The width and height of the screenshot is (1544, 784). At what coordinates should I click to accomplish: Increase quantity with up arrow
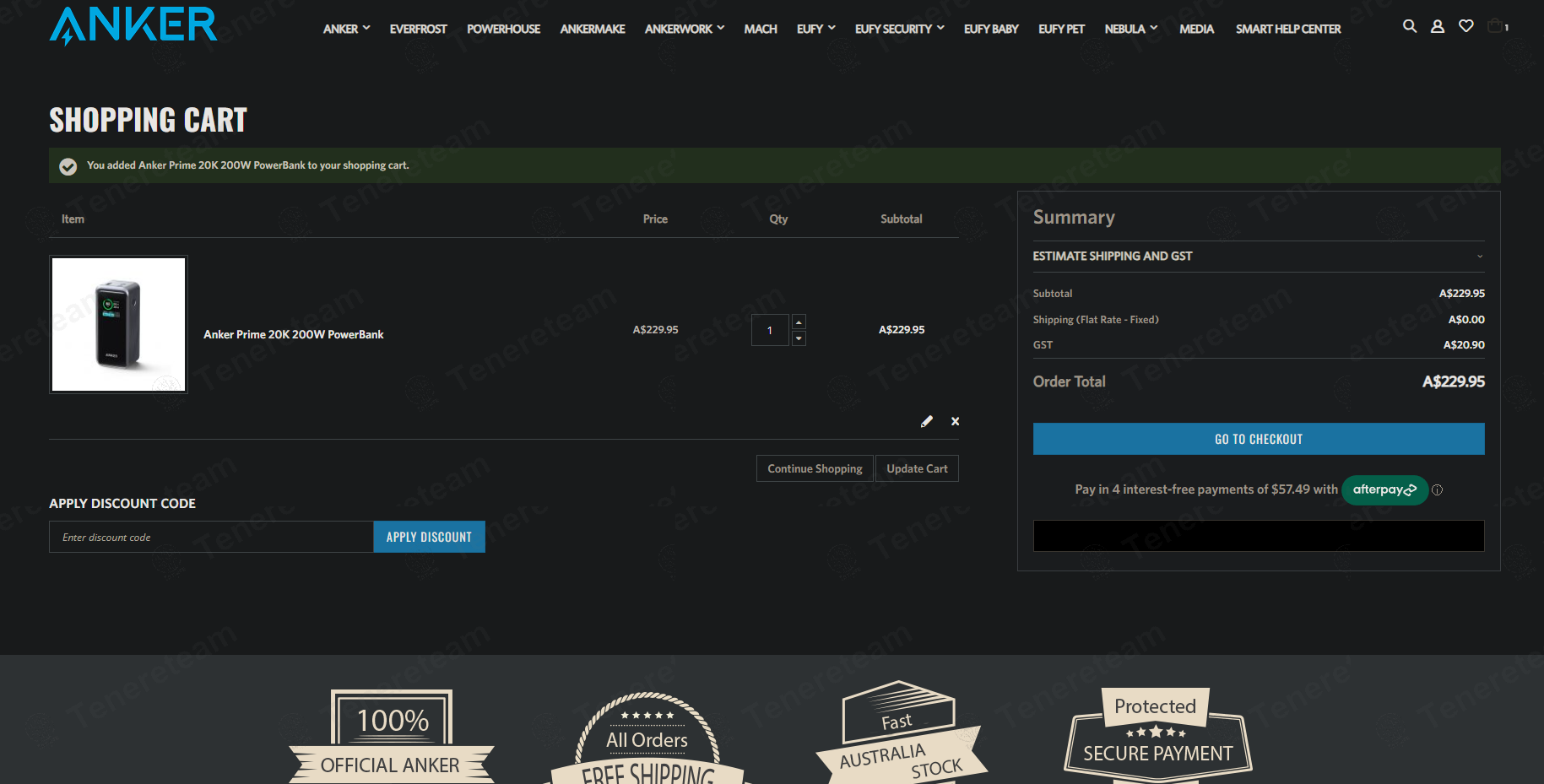(x=799, y=322)
